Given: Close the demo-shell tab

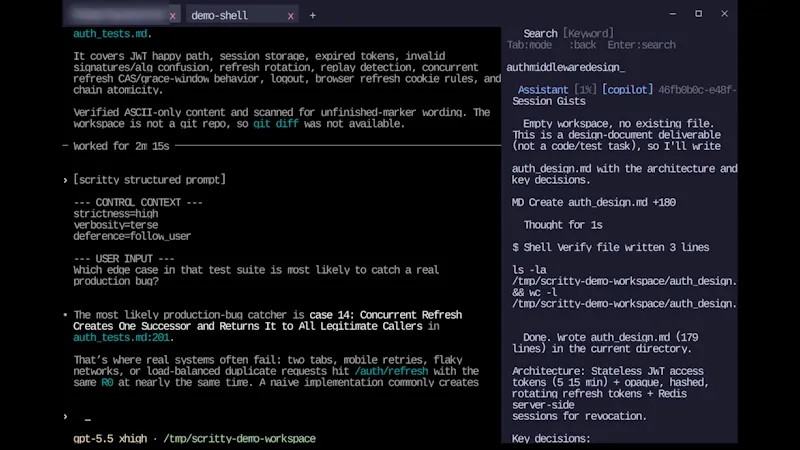Looking at the screenshot, I should (x=290, y=16).
